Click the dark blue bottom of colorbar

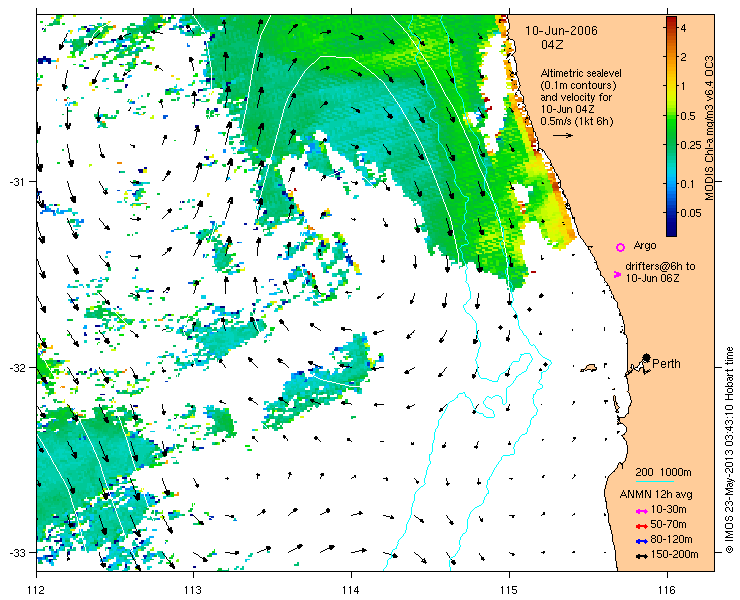tap(671, 231)
